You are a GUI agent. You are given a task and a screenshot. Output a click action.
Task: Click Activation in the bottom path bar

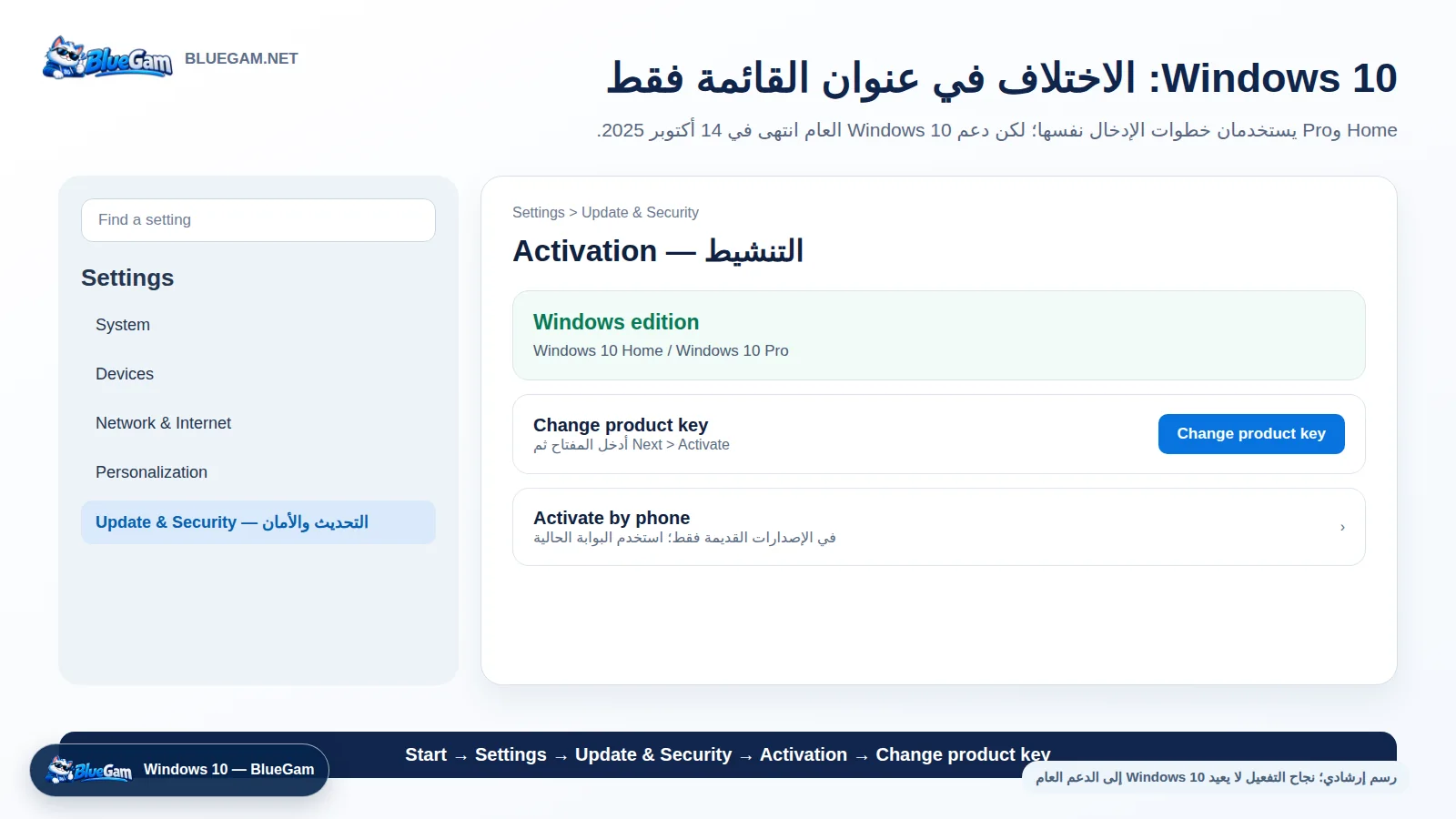[804, 754]
